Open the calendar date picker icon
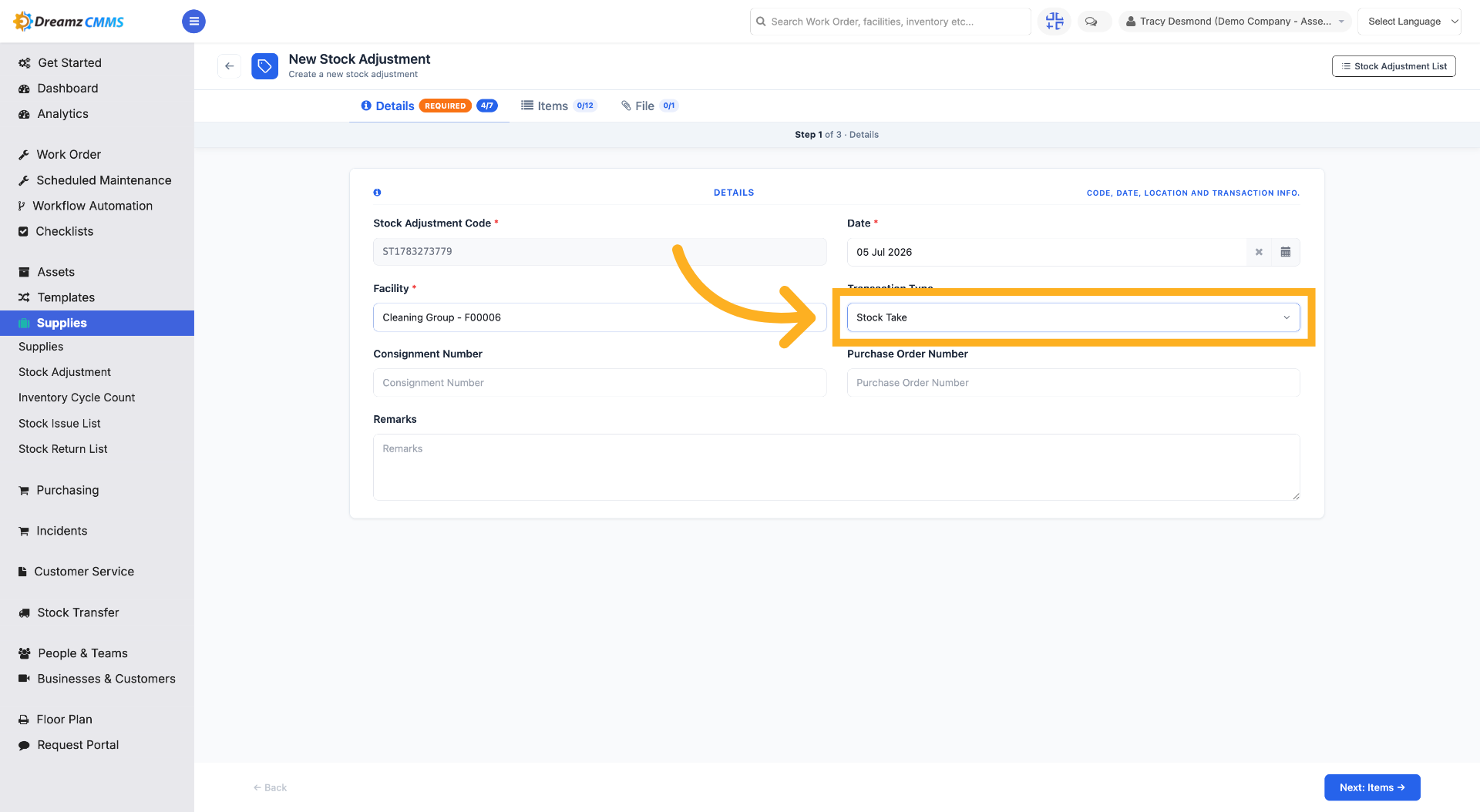Viewport: 1480px width, 812px height. [x=1286, y=252]
